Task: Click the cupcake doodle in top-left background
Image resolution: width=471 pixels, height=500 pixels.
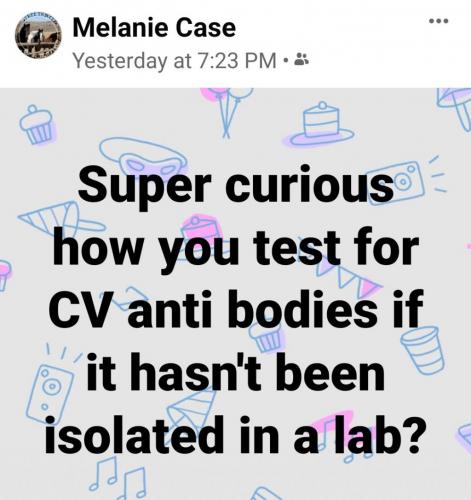Action: click(x=37, y=125)
